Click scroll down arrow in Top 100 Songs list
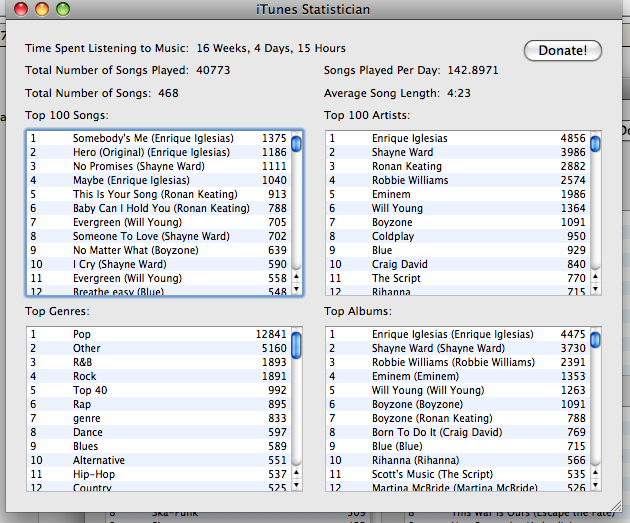 [297, 288]
